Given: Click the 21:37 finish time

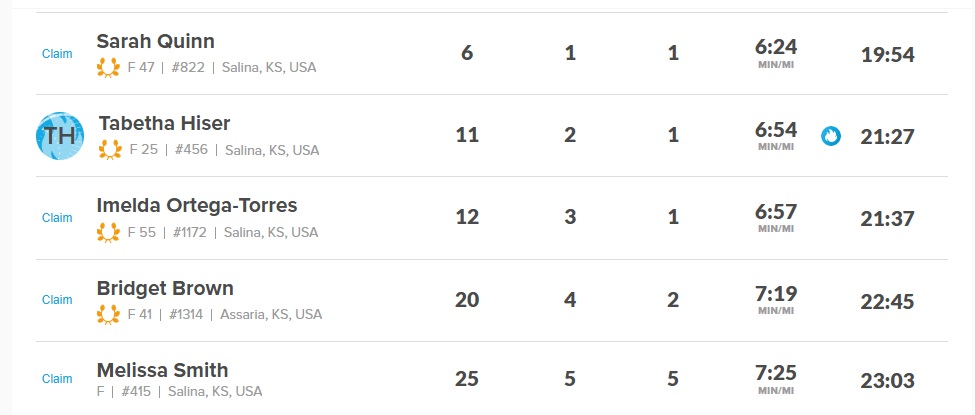Looking at the screenshot, I should 887,218.
